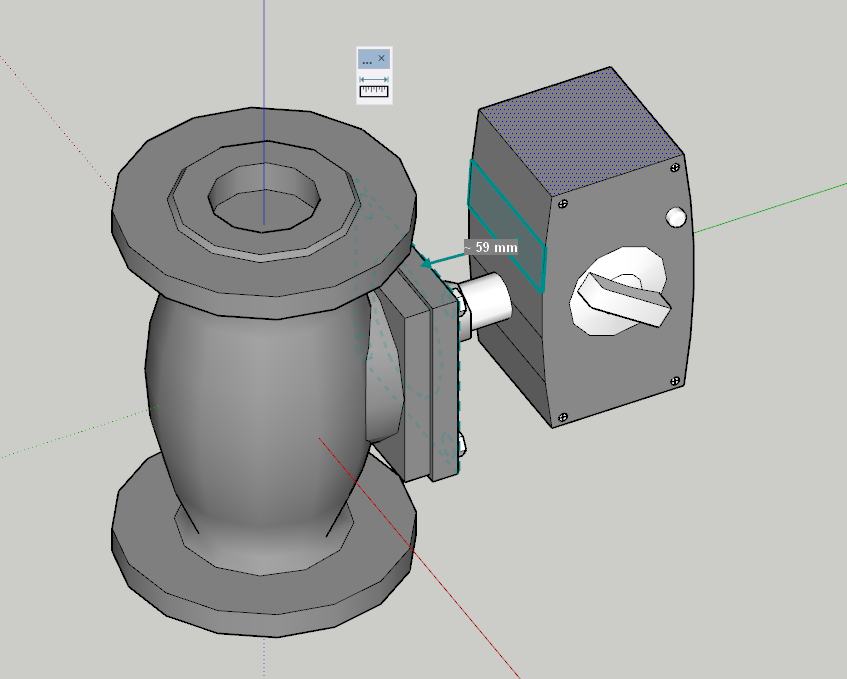The width and height of the screenshot is (847, 679).
Task: Click the white cylindrical shaft coupling
Action: [x=485, y=300]
